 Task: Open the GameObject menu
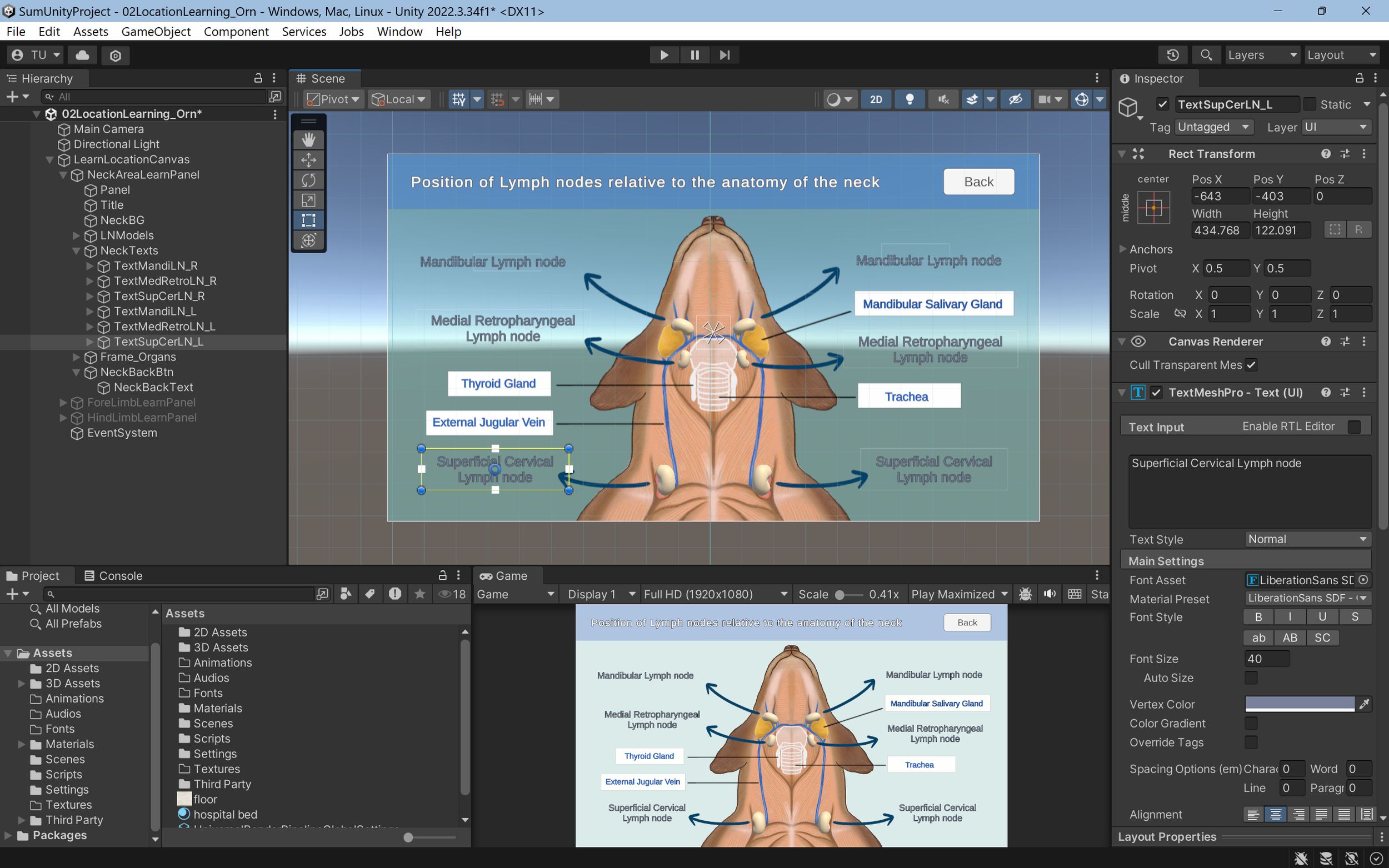[156, 32]
